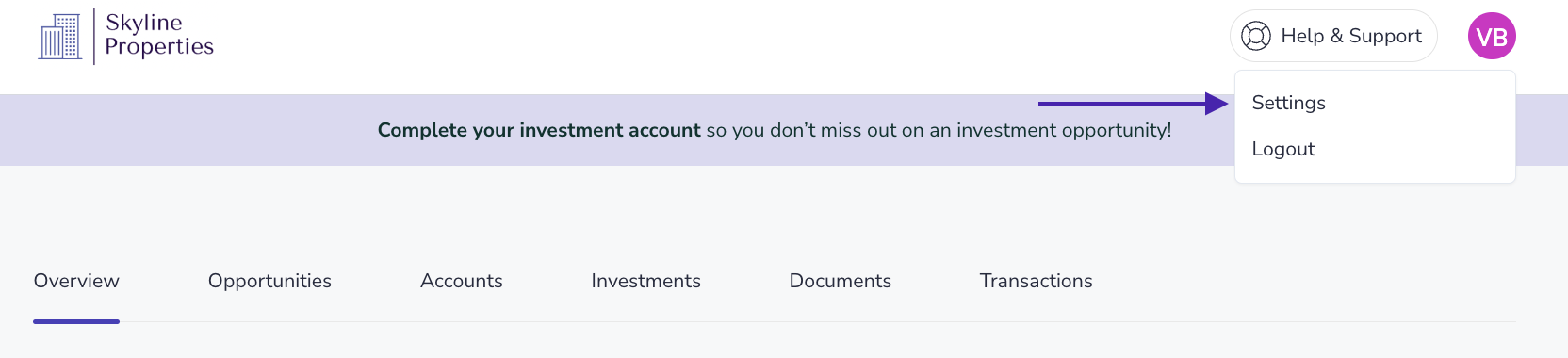Show the Transactions tab

(x=1036, y=281)
